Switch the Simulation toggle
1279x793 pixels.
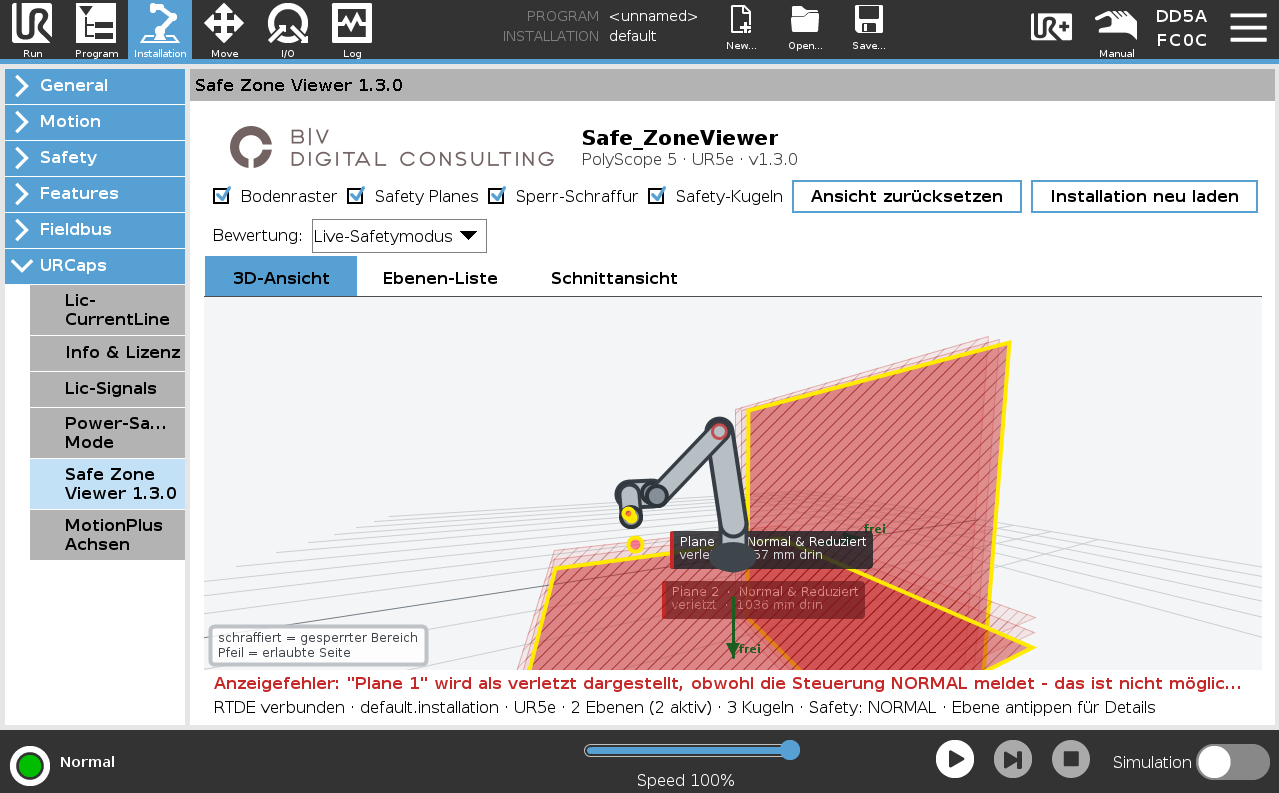click(x=1232, y=762)
